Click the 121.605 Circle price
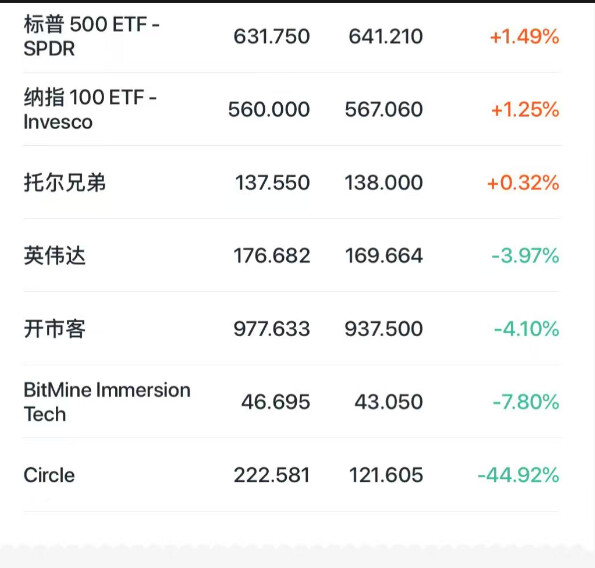595x568 pixels. pyautogui.click(x=386, y=475)
